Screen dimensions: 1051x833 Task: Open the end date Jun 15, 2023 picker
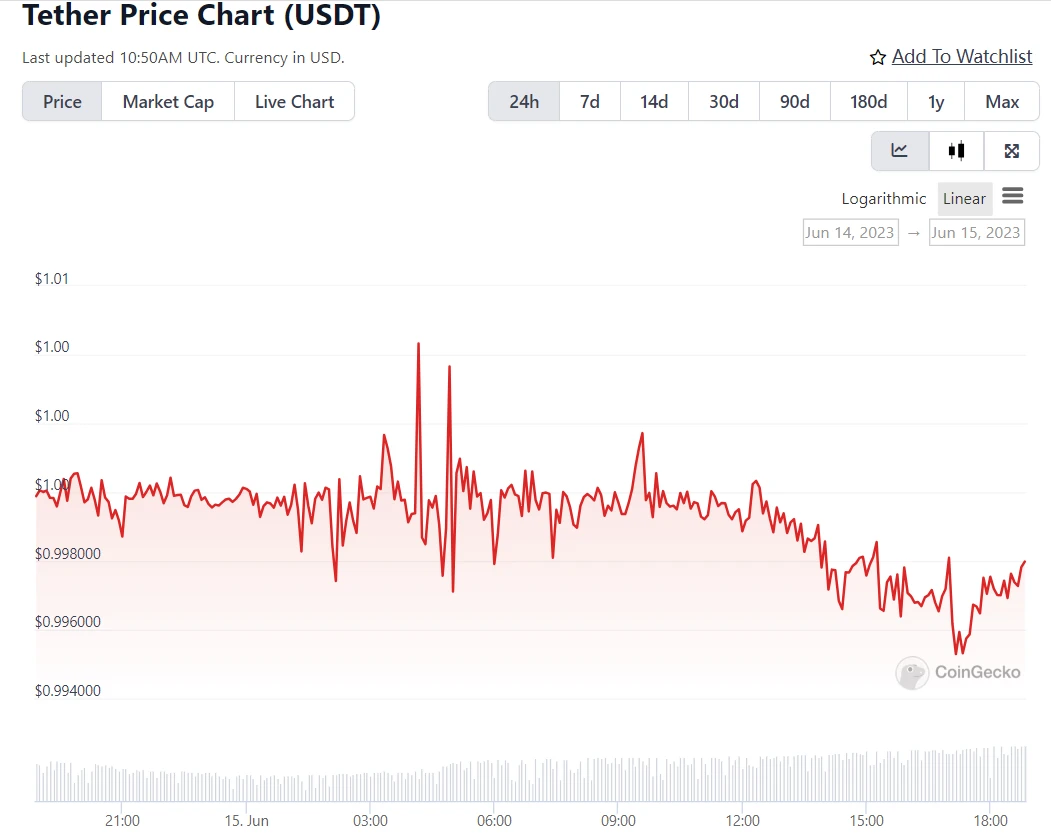coord(975,233)
